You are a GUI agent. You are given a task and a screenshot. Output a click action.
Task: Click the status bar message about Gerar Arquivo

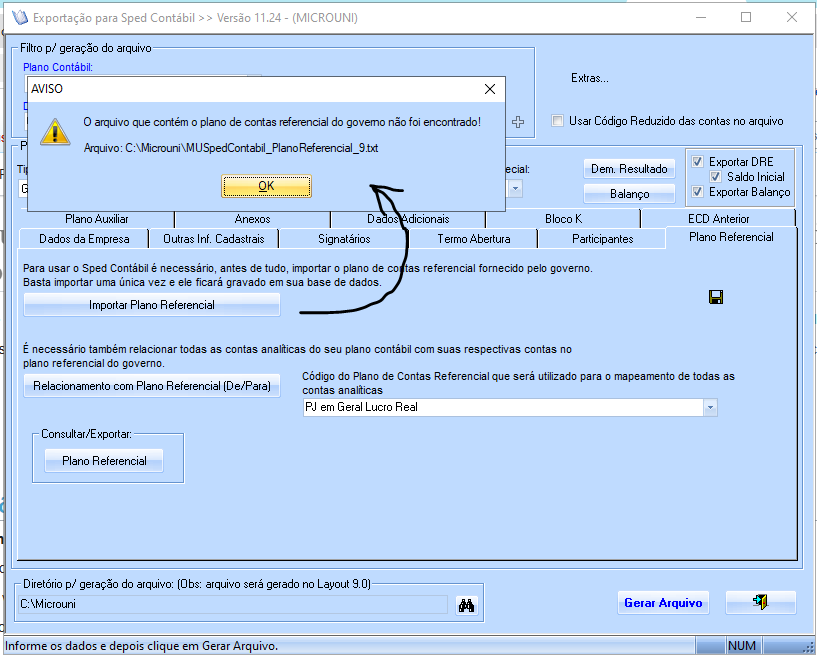(141, 646)
